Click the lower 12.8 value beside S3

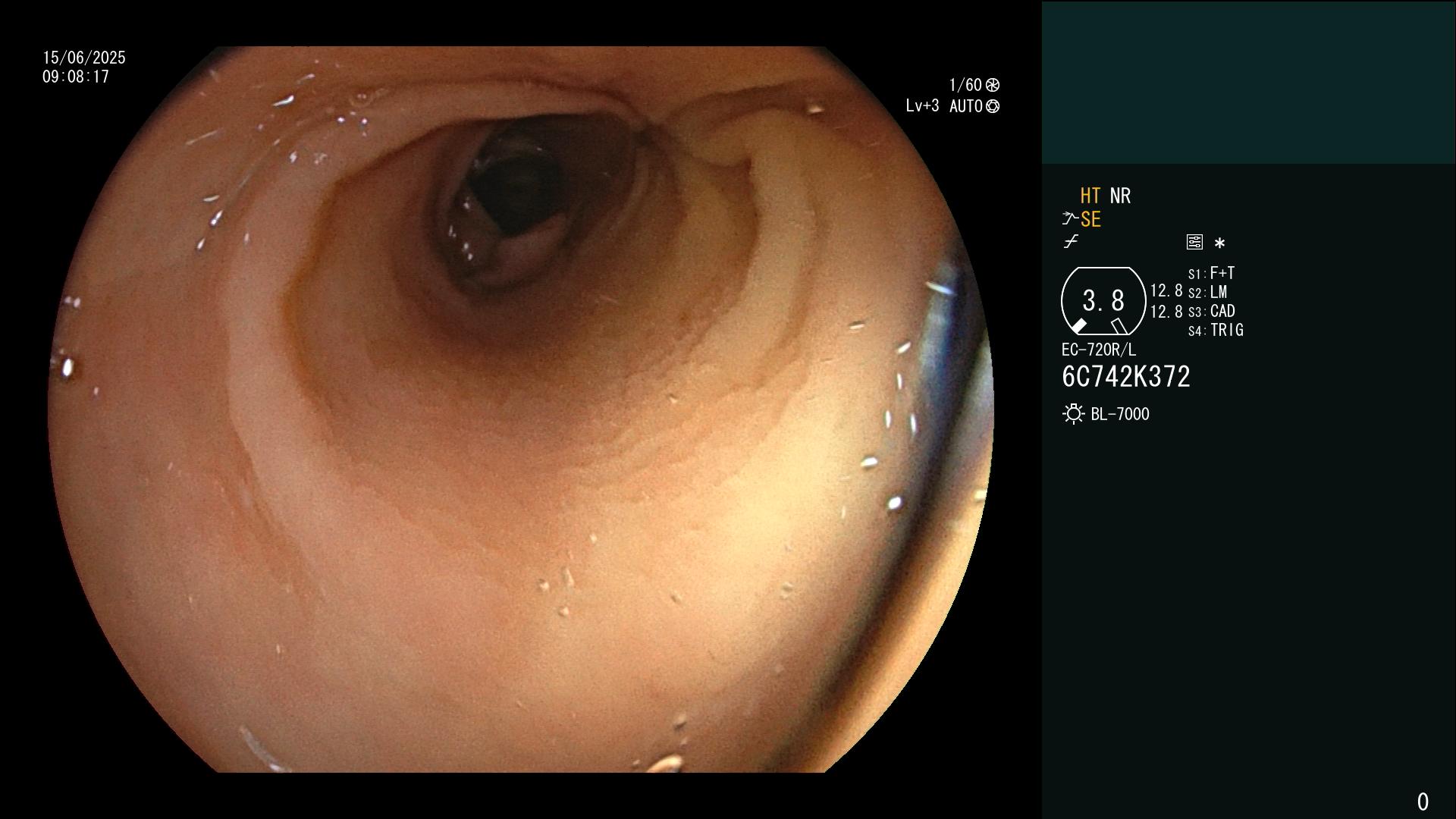coord(1166,312)
